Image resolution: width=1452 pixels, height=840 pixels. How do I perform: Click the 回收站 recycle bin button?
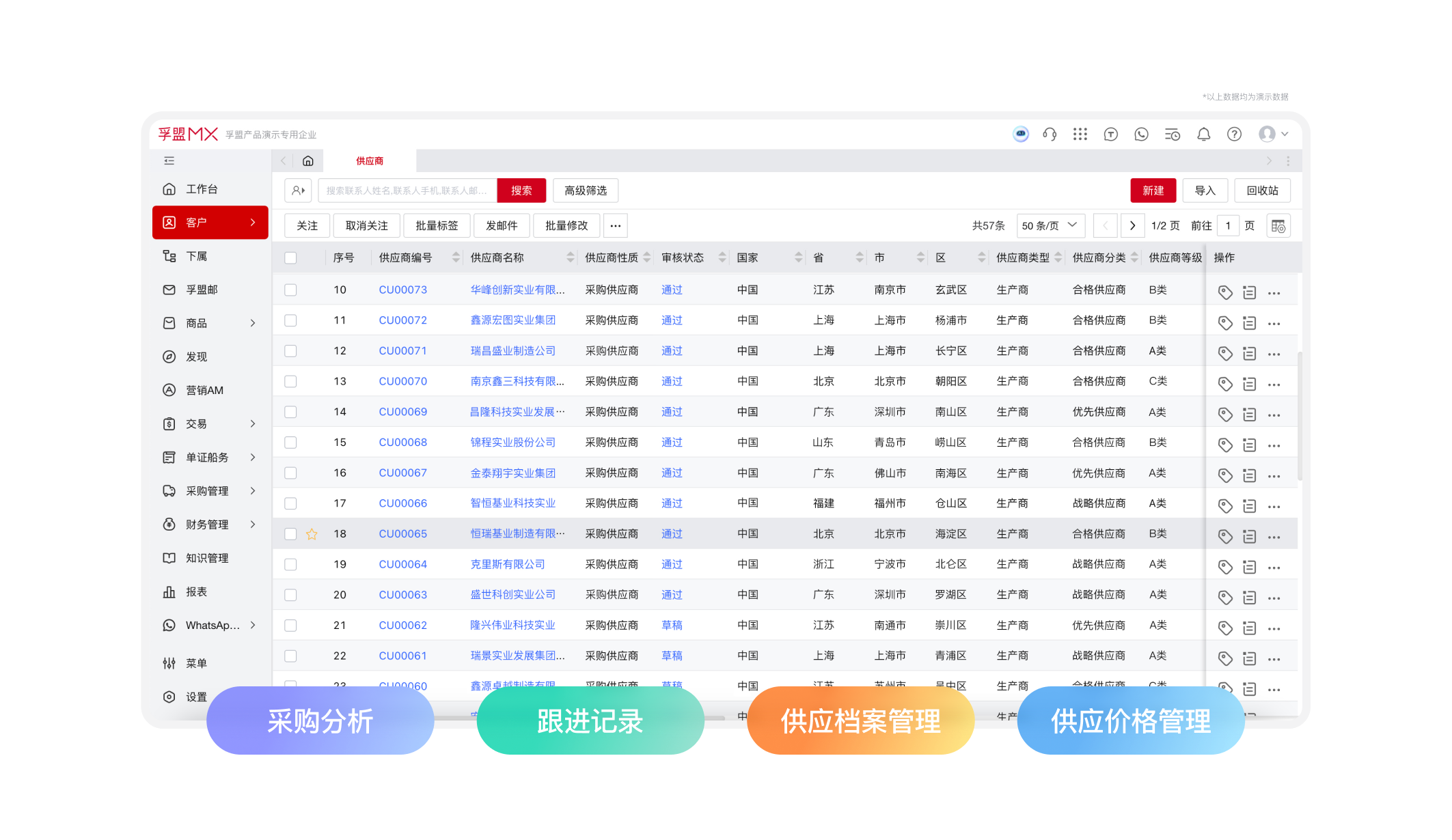[x=1261, y=191]
